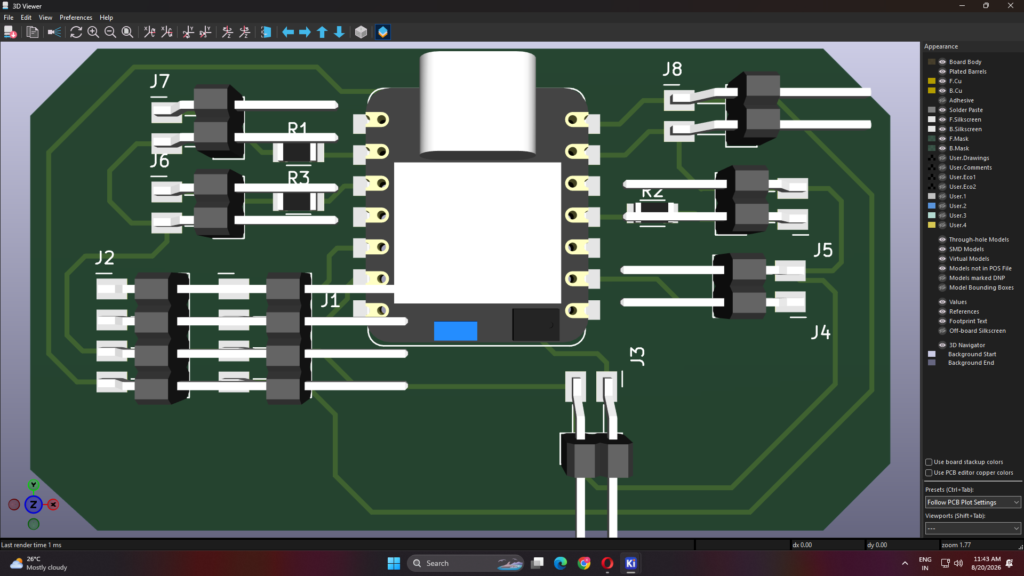This screenshot has width=1024, height=576.
Task: Toggle SMD Models visibility eye
Action: [x=942, y=249]
